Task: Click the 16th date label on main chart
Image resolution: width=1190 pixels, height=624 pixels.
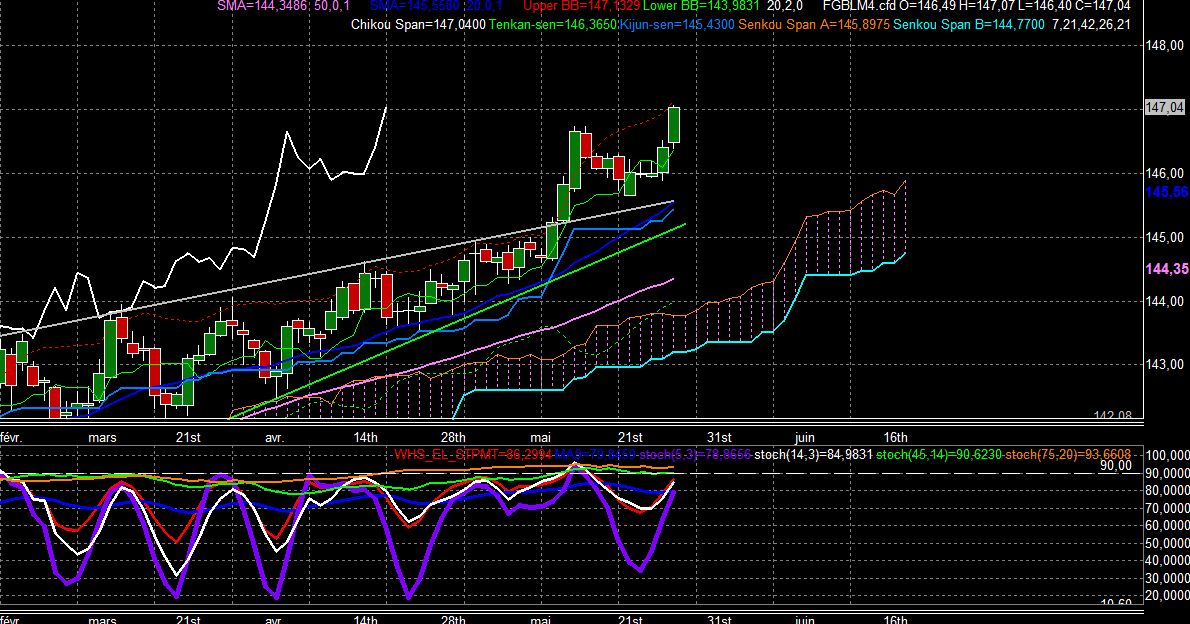Action: pyautogui.click(x=896, y=437)
